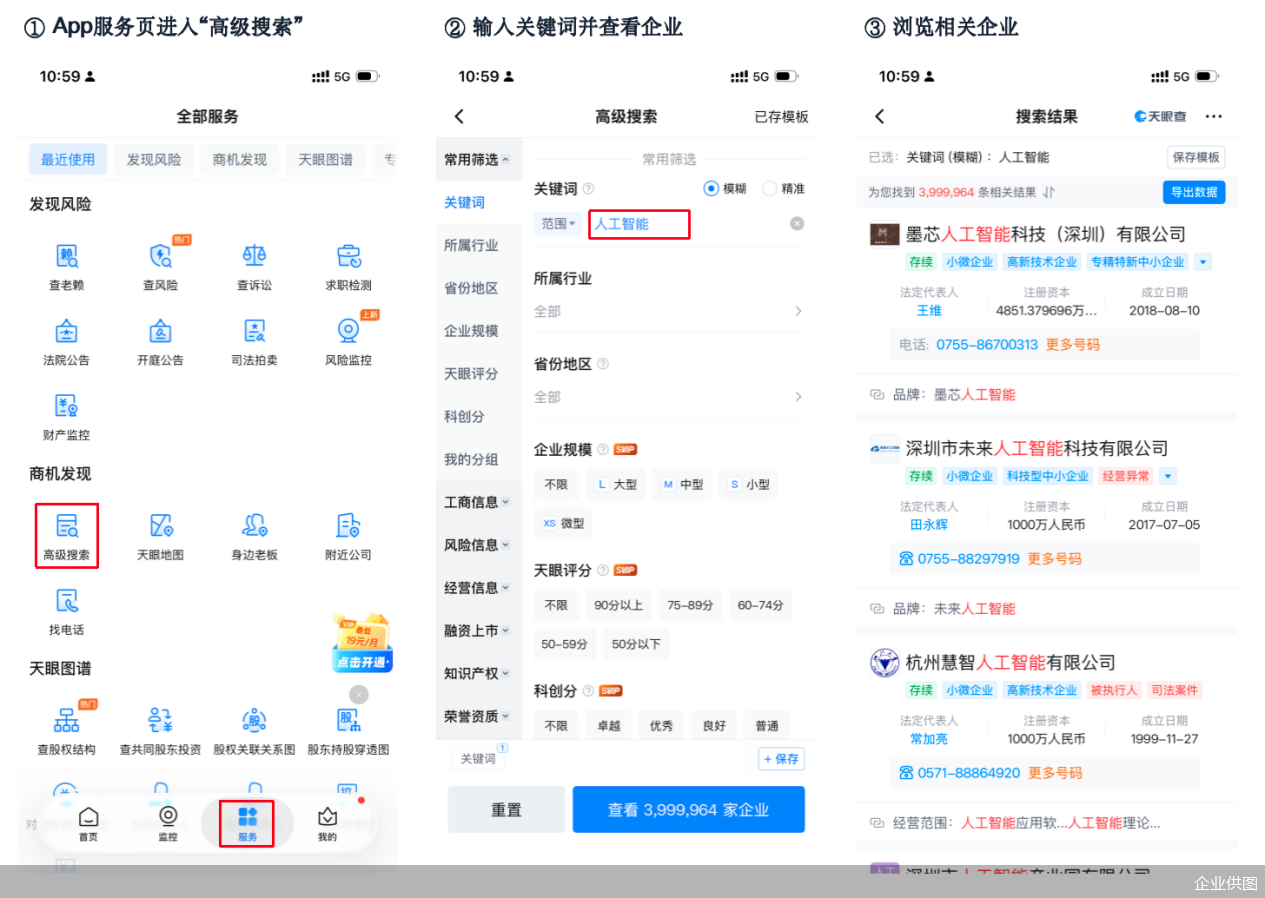Open the 身边老板 icon
The image size is (1265, 898).
(x=254, y=526)
